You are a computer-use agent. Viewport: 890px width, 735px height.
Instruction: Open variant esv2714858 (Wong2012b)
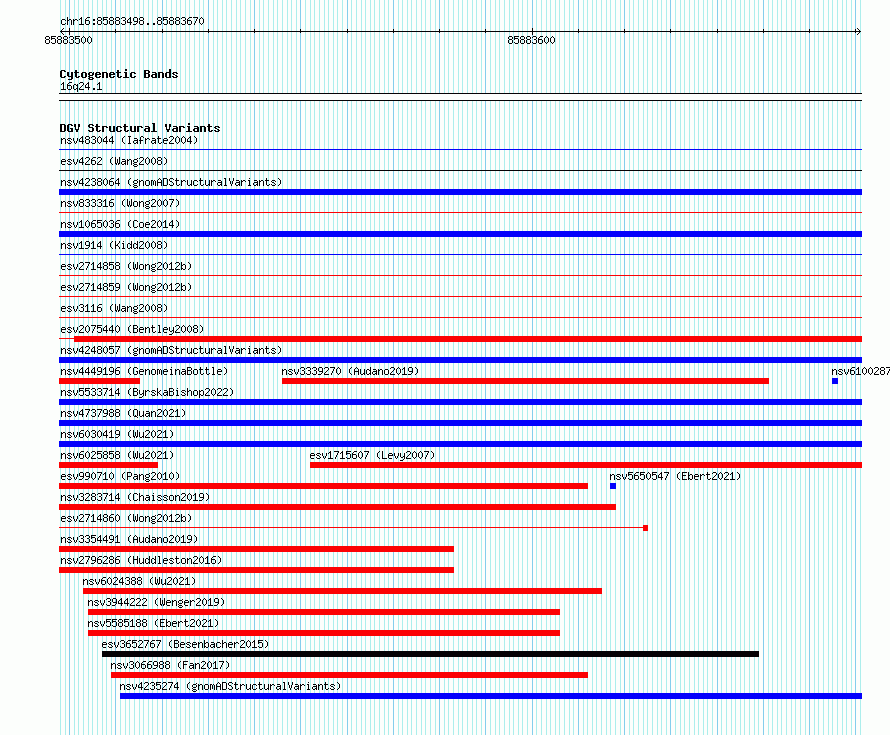pyautogui.click(x=126, y=266)
